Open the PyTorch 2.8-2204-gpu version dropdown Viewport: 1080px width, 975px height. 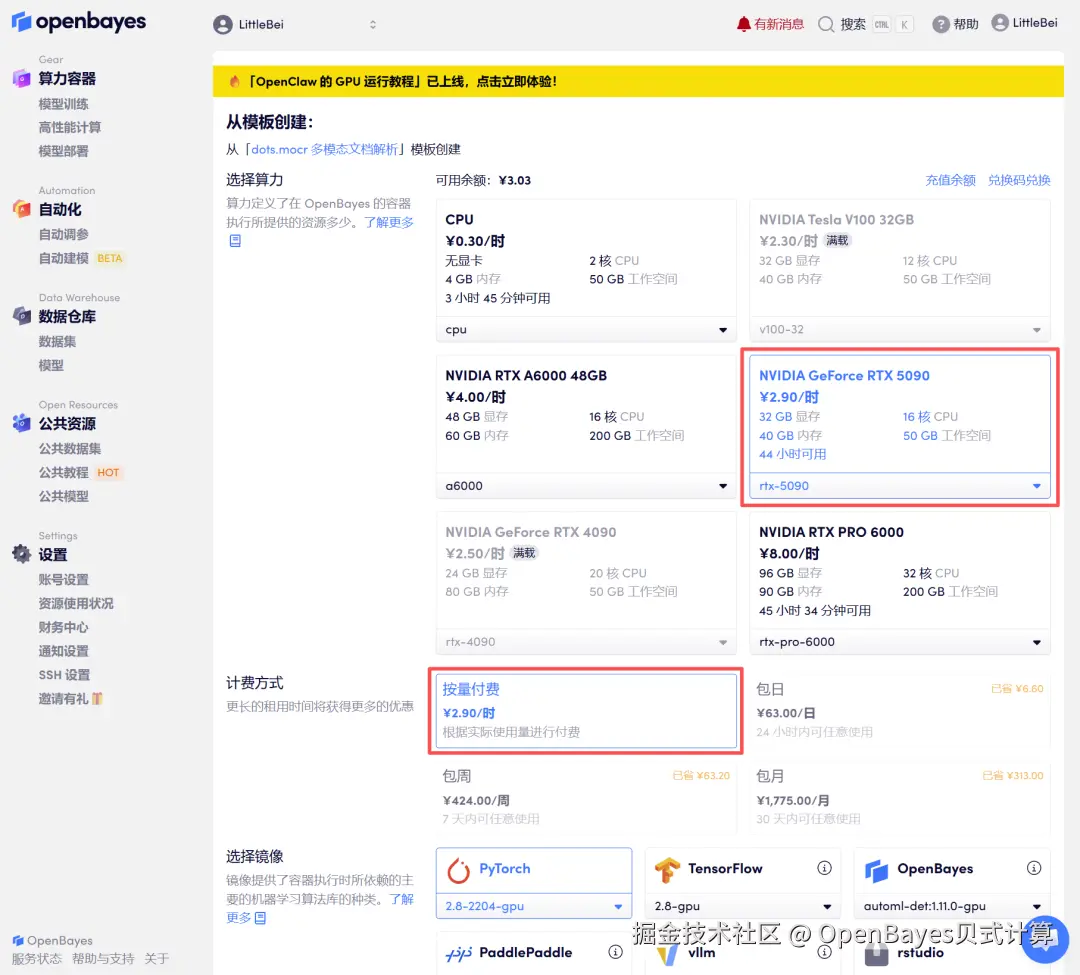(534, 906)
